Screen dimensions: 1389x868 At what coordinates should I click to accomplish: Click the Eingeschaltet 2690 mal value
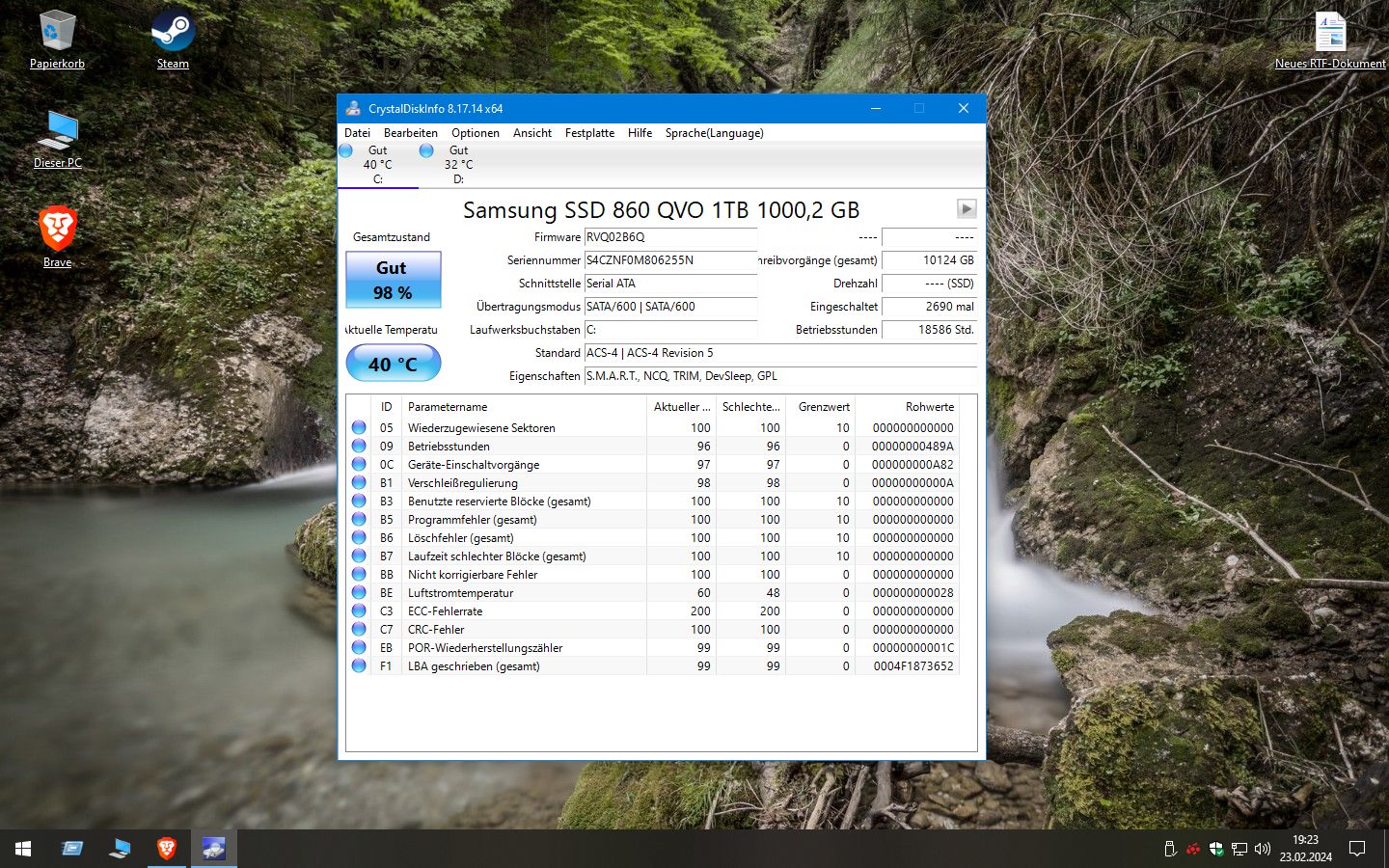[x=929, y=307]
